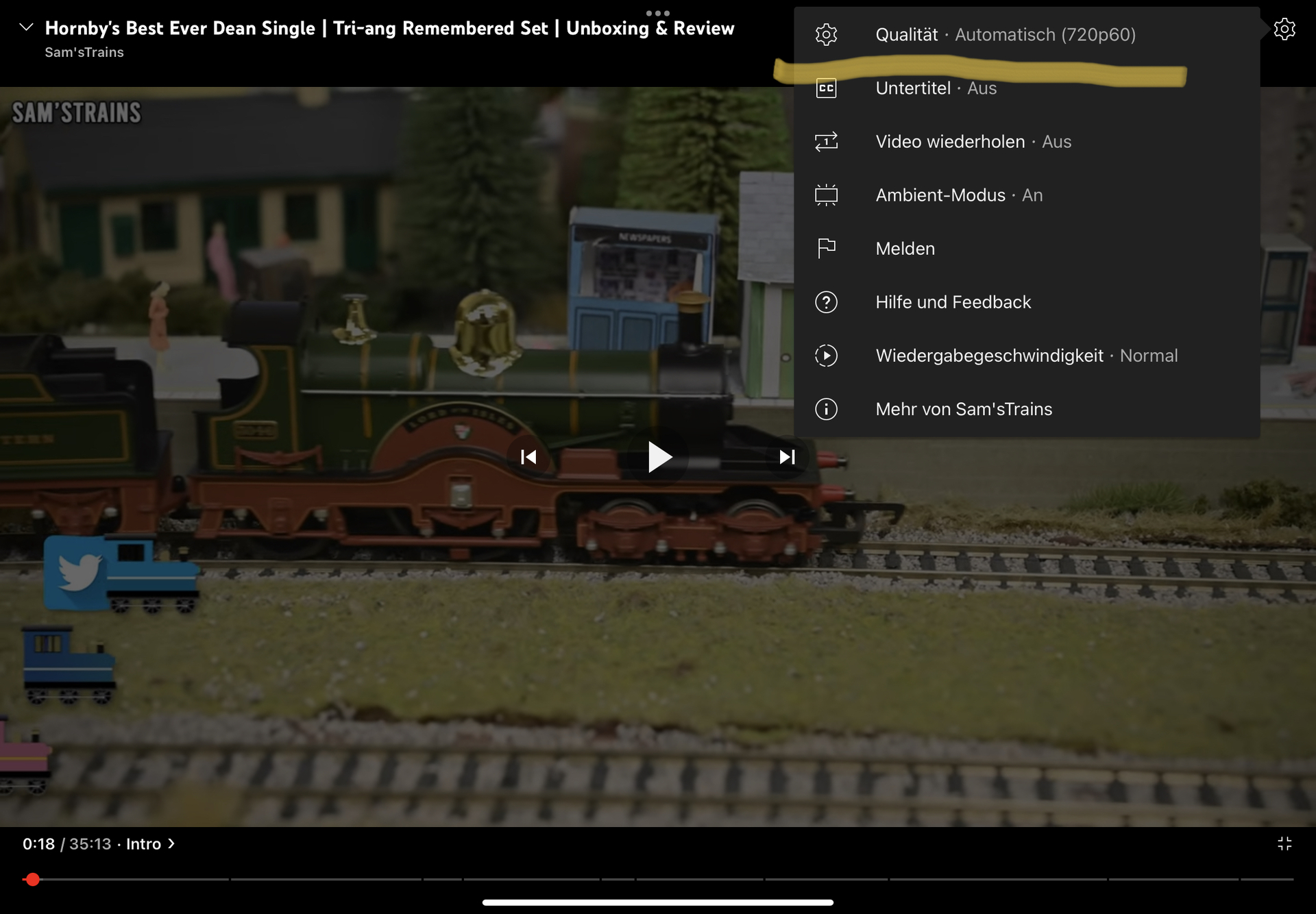
Task: Exit fullscreen with the collapse icon
Action: [x=1284, y=843]
